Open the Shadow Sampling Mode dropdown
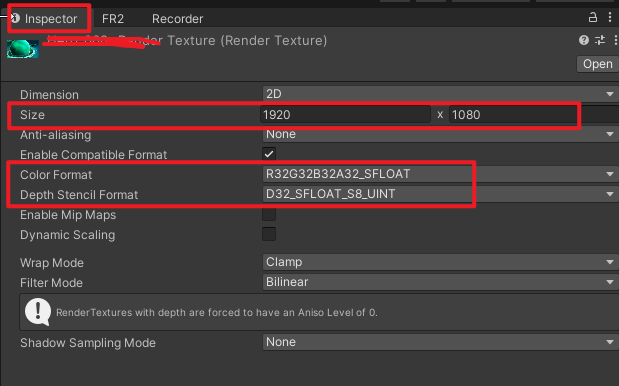 (x=440, y=342)
